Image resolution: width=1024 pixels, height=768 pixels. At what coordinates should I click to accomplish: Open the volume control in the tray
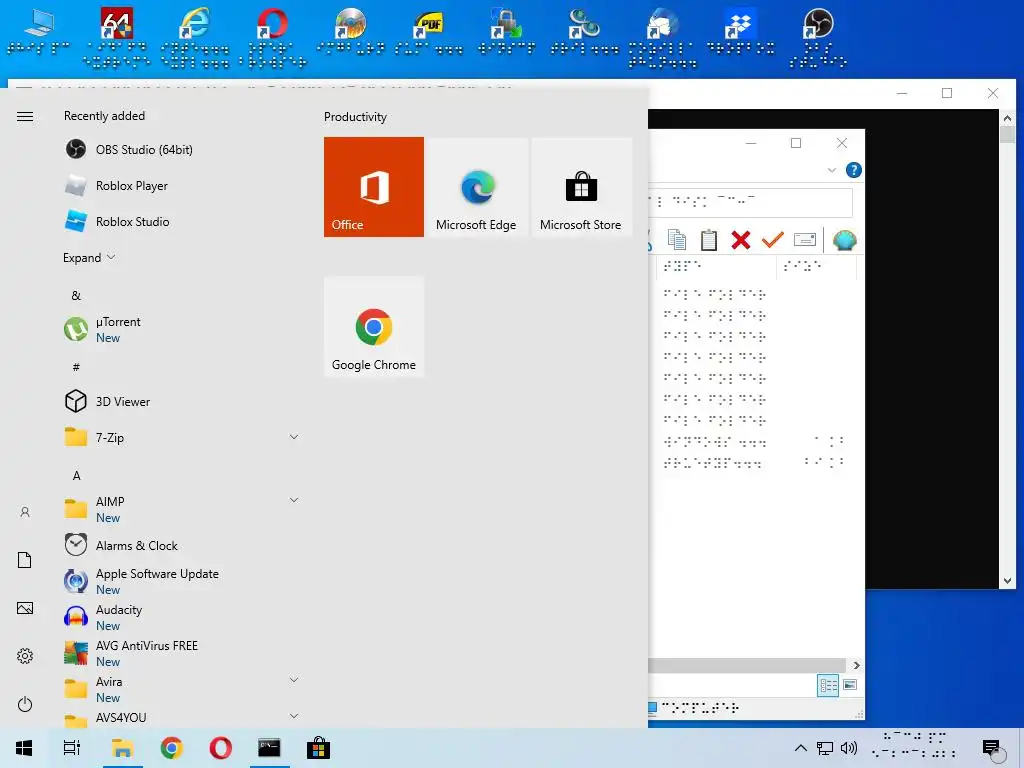pyautogui.click(x=849, y=748)
